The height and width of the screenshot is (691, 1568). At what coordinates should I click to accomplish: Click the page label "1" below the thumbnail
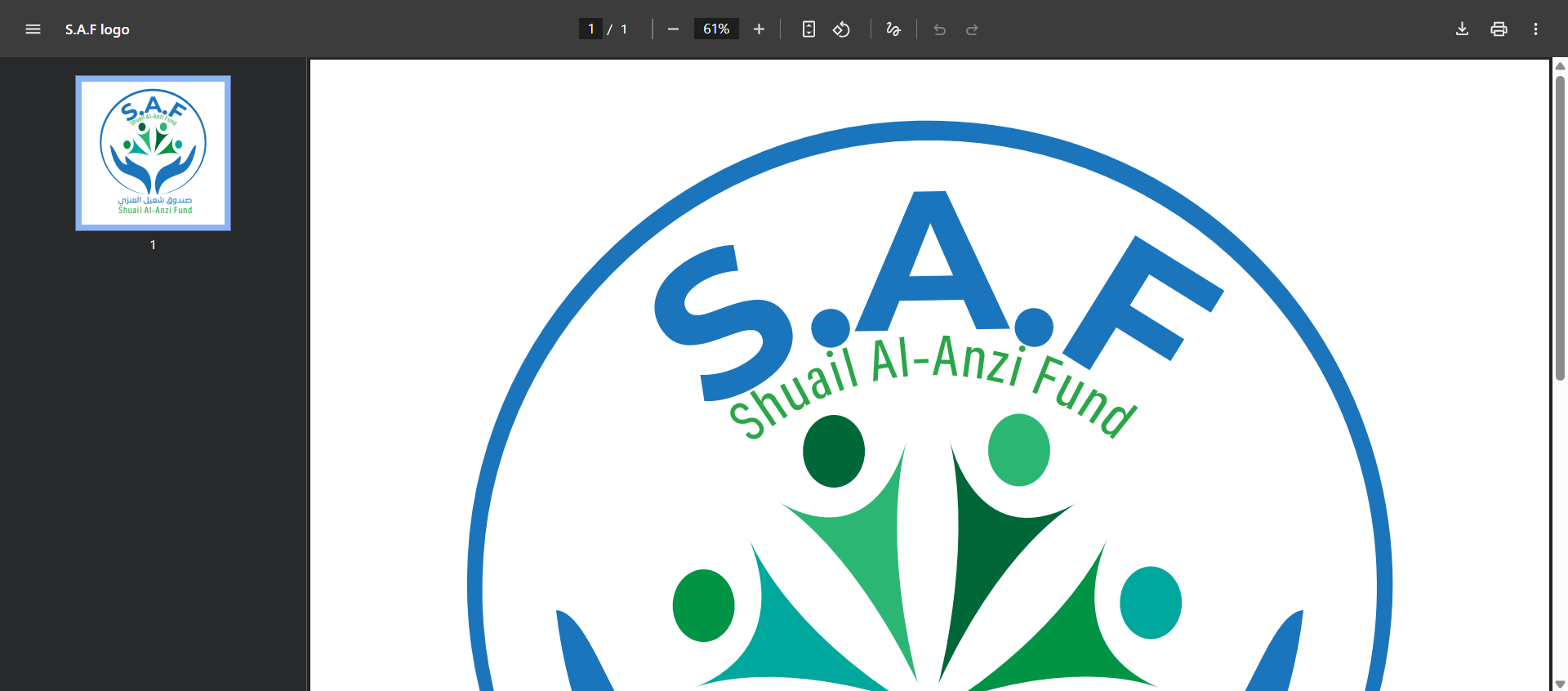click(x=153, y=245)
